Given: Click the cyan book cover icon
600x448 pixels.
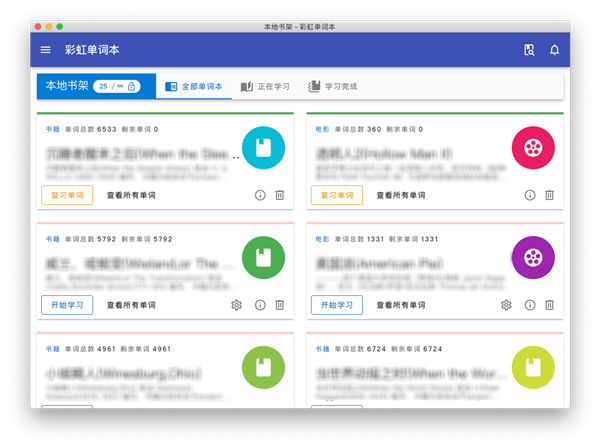Looking at the screenshot, I should (x=263, y=148).
